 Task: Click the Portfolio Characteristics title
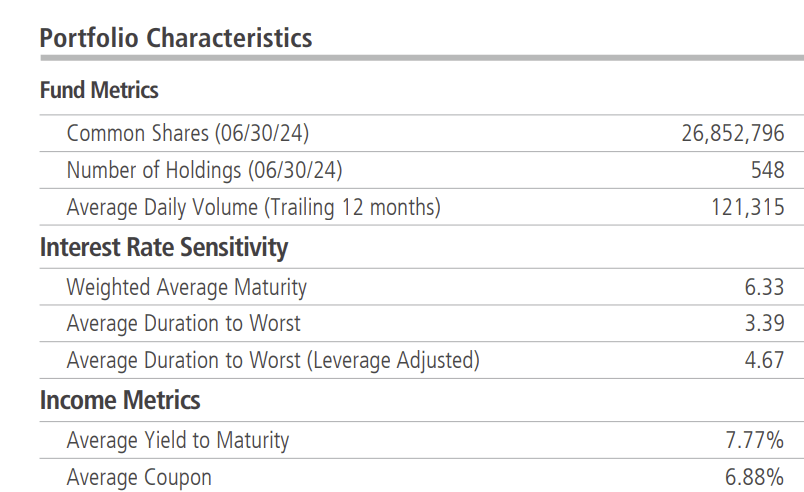[x=176, y=38]
